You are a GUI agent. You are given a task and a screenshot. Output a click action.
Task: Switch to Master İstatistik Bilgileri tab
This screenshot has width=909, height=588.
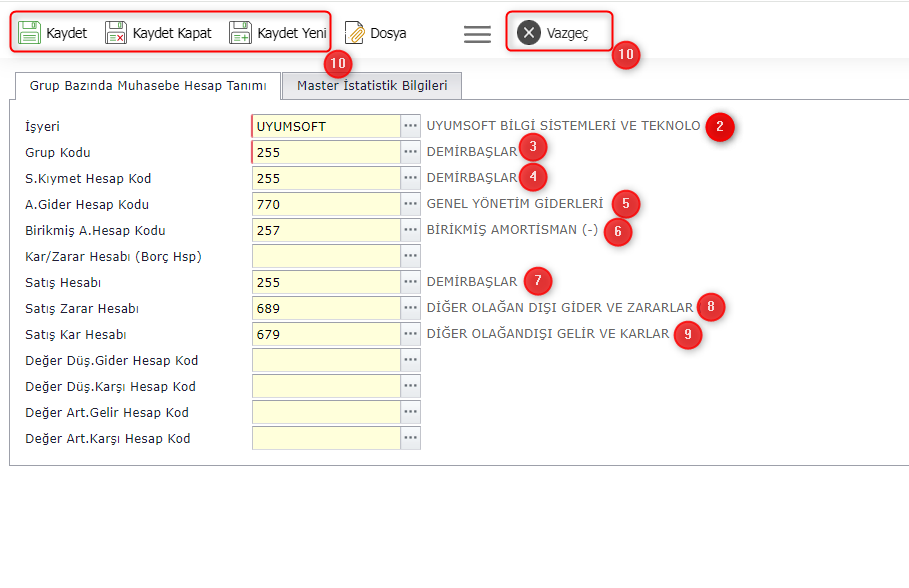[x=372, y=86]
